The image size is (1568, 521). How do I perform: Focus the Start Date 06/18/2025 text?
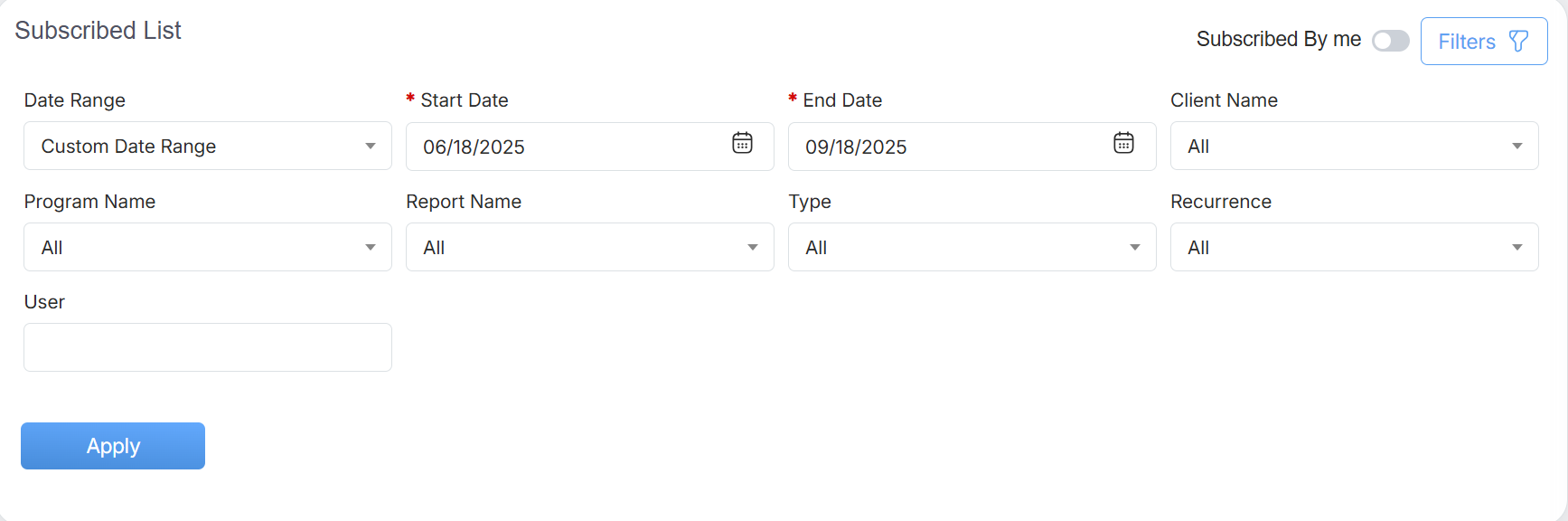point(474,147)
